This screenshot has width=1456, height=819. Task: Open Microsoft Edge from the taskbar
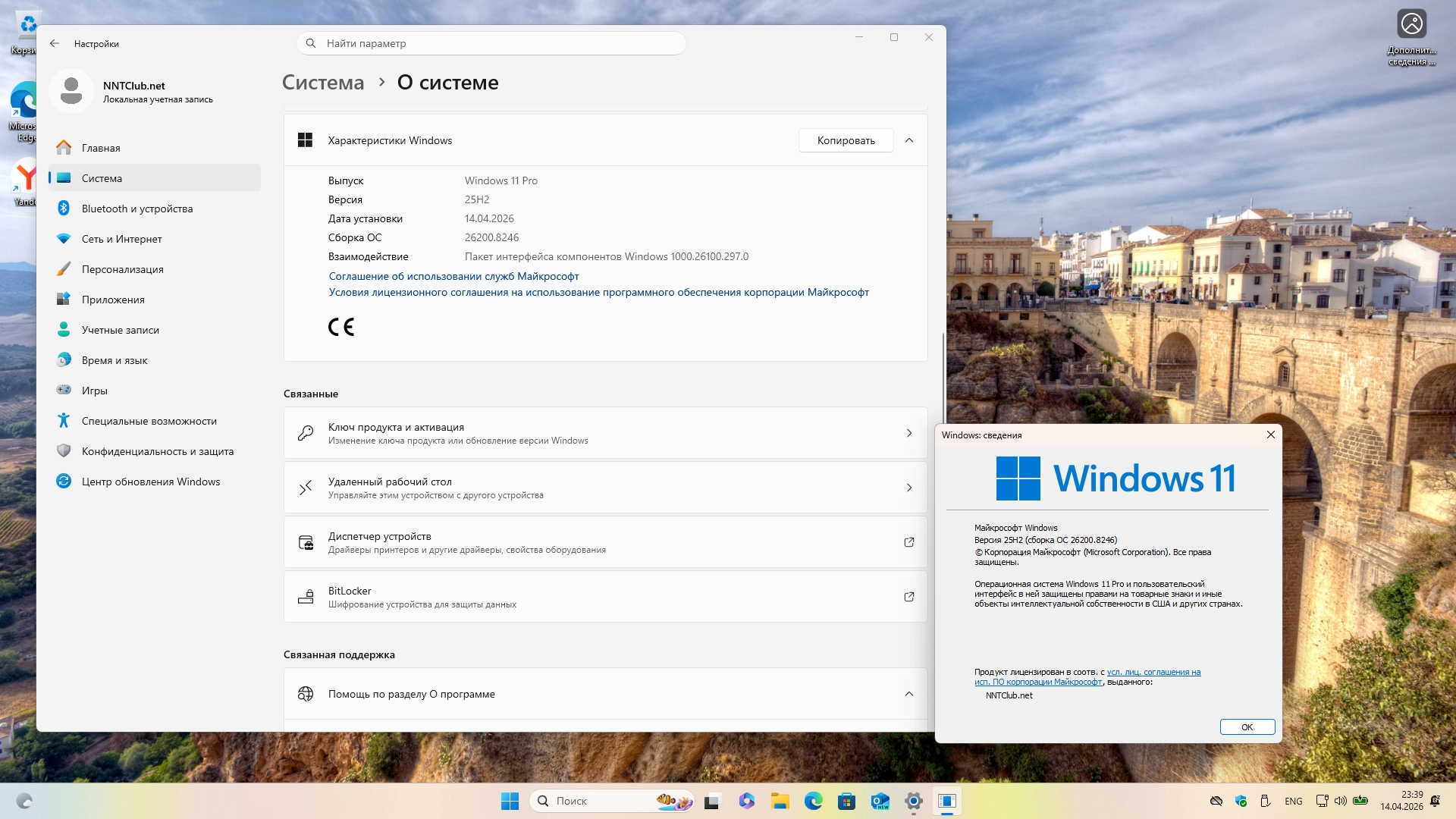click(x=813, y=801)
